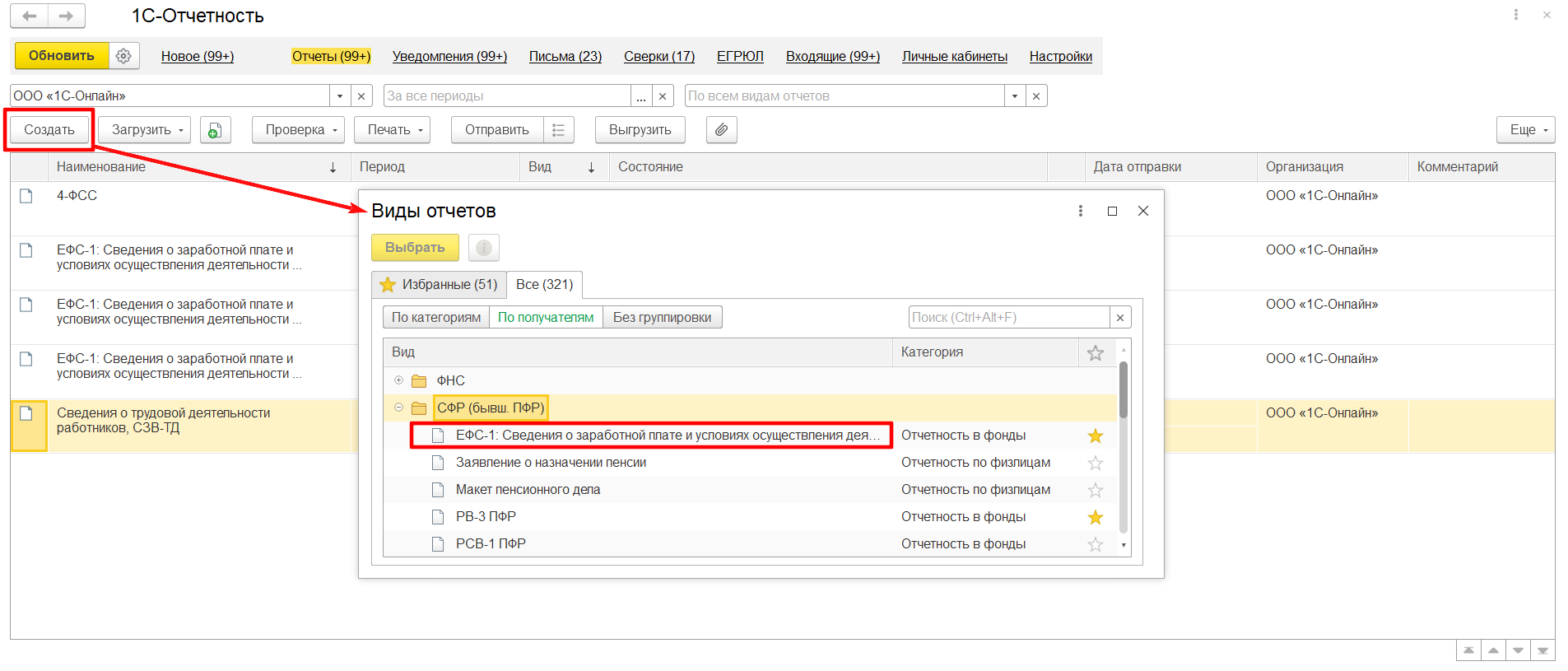1568x671 pixels.
Task: Open the paperclip attachments icon
Action: (721, 130)
